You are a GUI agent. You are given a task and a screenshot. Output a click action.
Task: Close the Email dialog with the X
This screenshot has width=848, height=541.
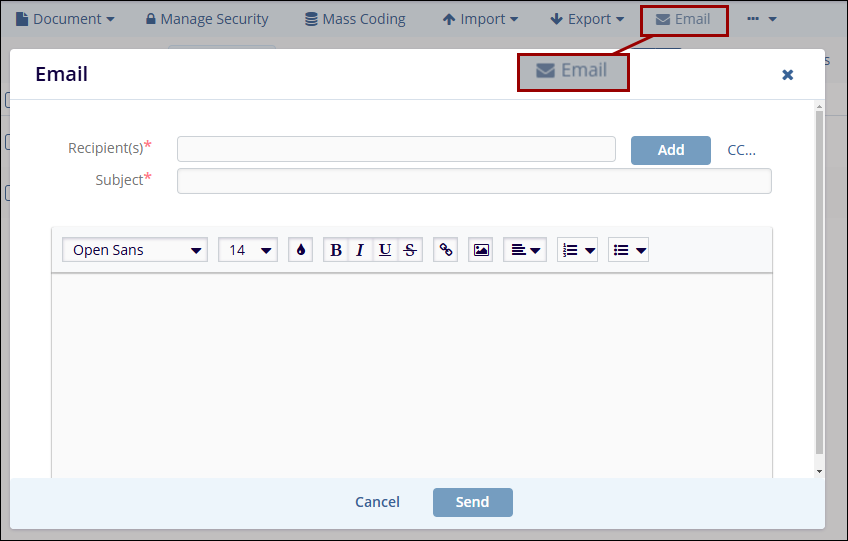(x=788, y=75)
